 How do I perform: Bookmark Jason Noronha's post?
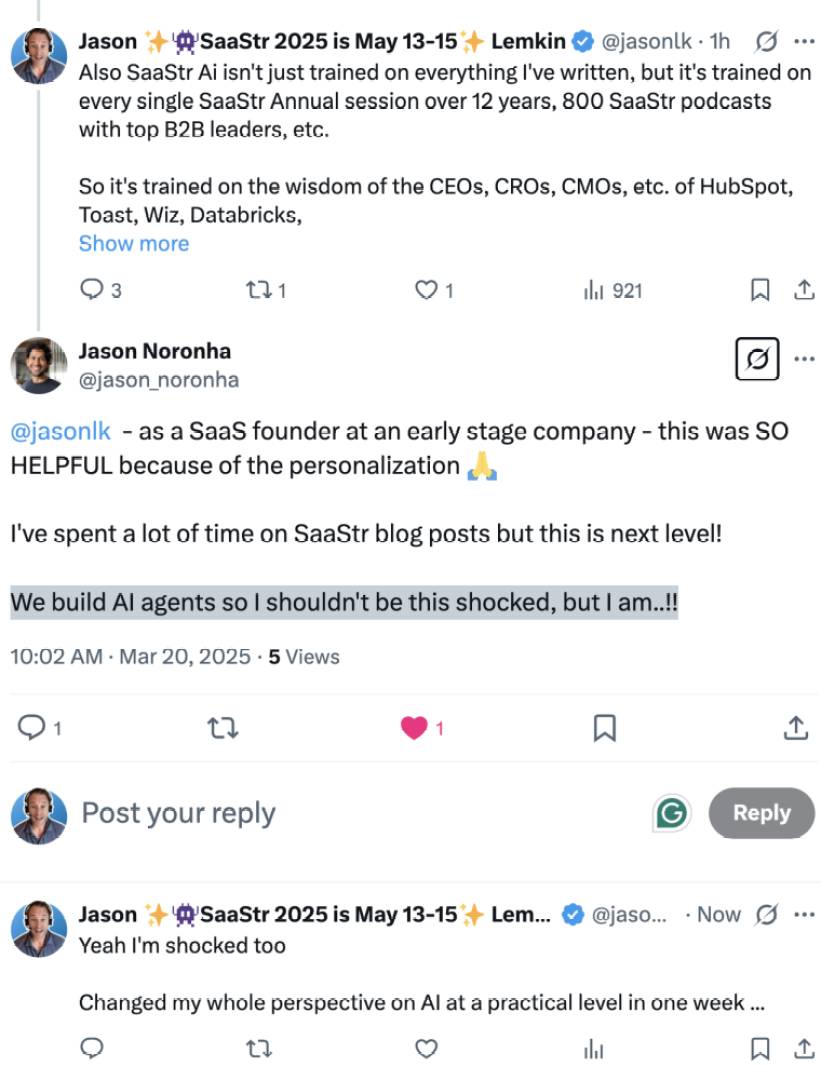604,728
